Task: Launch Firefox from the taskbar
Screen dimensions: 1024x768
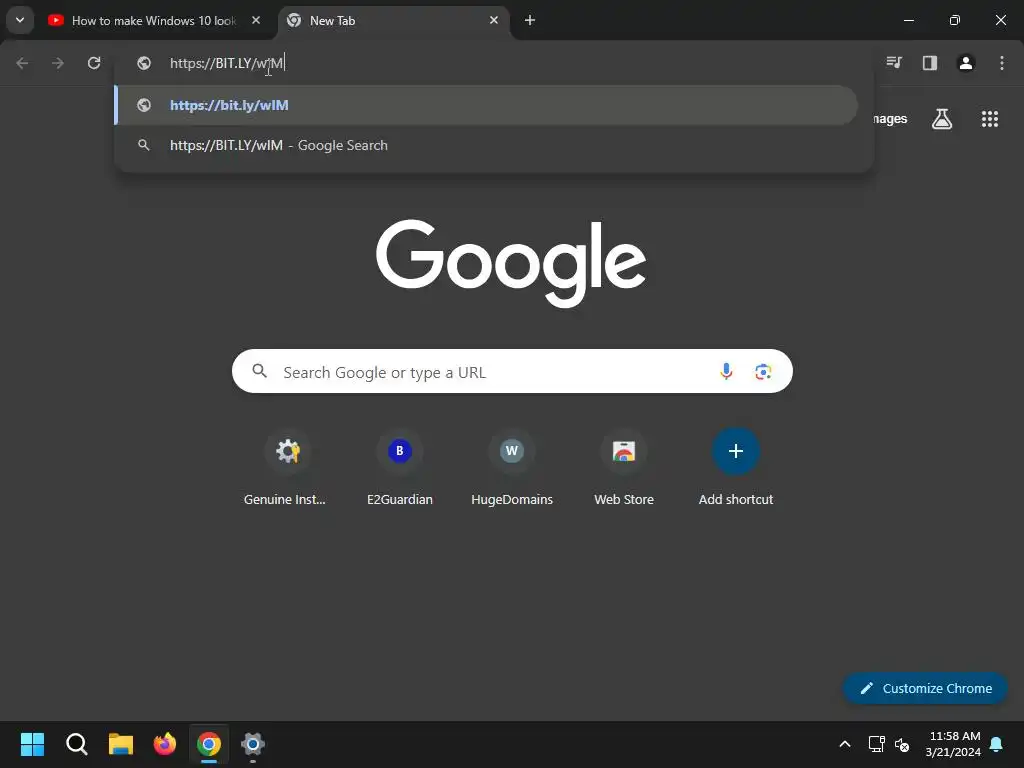Action: tap(165, 744)
